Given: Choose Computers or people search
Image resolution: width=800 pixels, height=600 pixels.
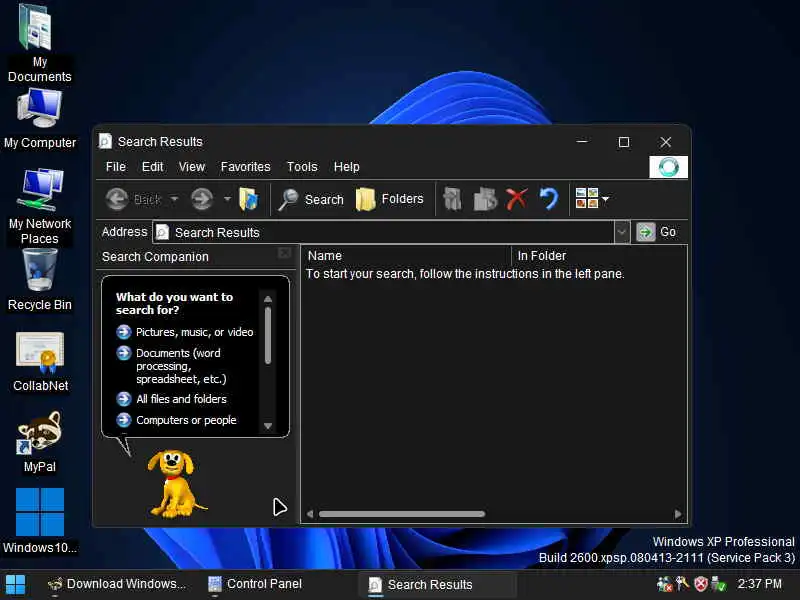Looking at the screenshot, I should tap(177, 420).
